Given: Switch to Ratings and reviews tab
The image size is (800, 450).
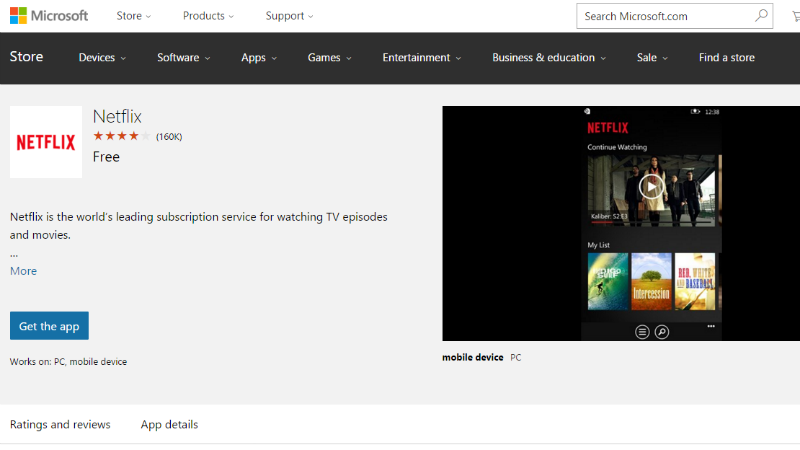Looking at the screenshot, I should [x=60, y=424].
